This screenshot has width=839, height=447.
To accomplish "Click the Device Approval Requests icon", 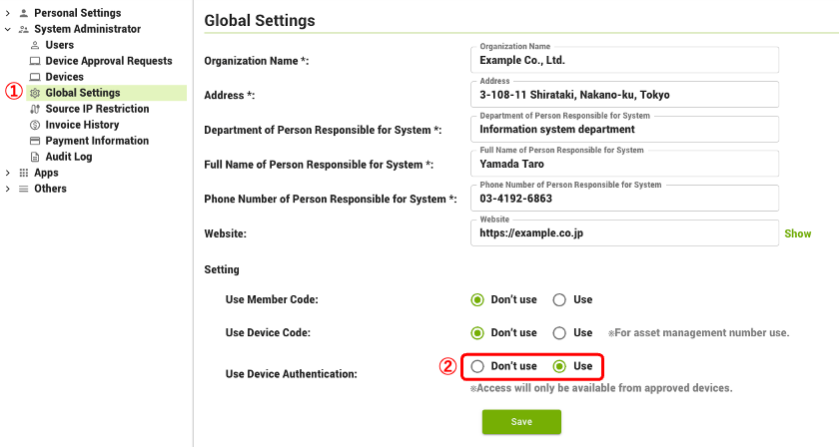I will [x=35, y=61].
